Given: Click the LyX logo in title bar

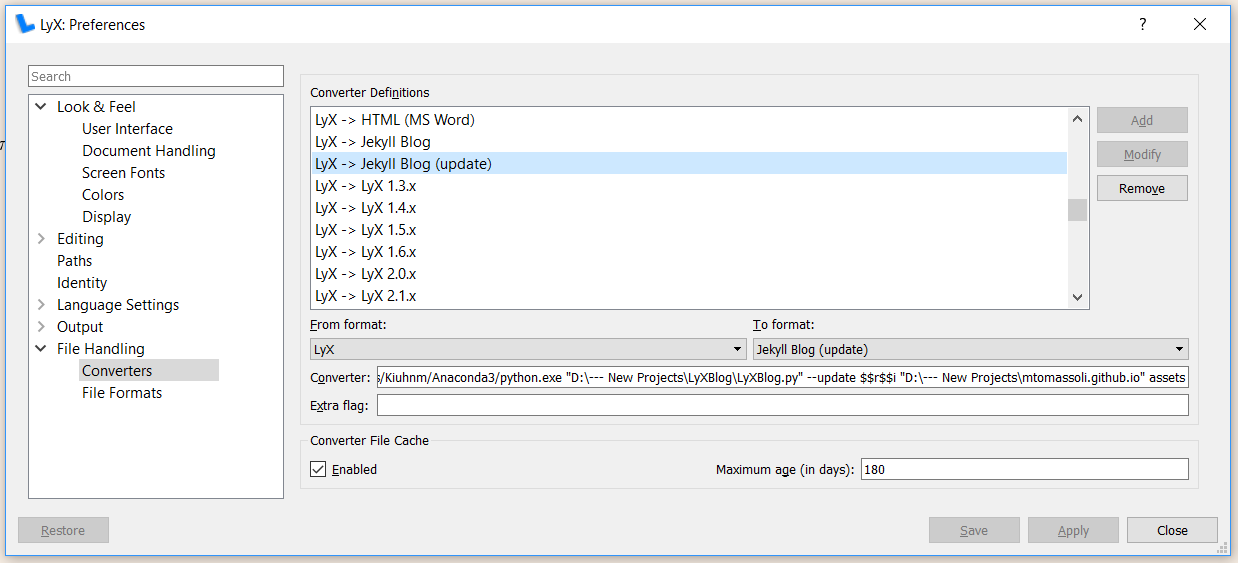Looking at the screenshot, I should pos(25,24).
